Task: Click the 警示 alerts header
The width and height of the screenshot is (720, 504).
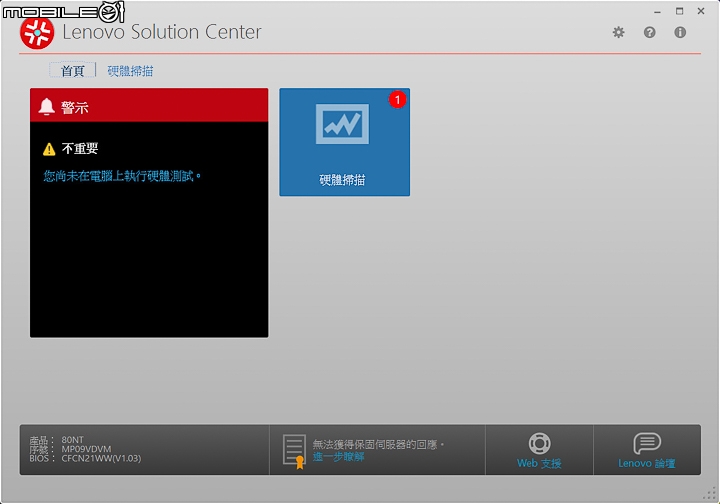Action: click(x=149, y=105)
